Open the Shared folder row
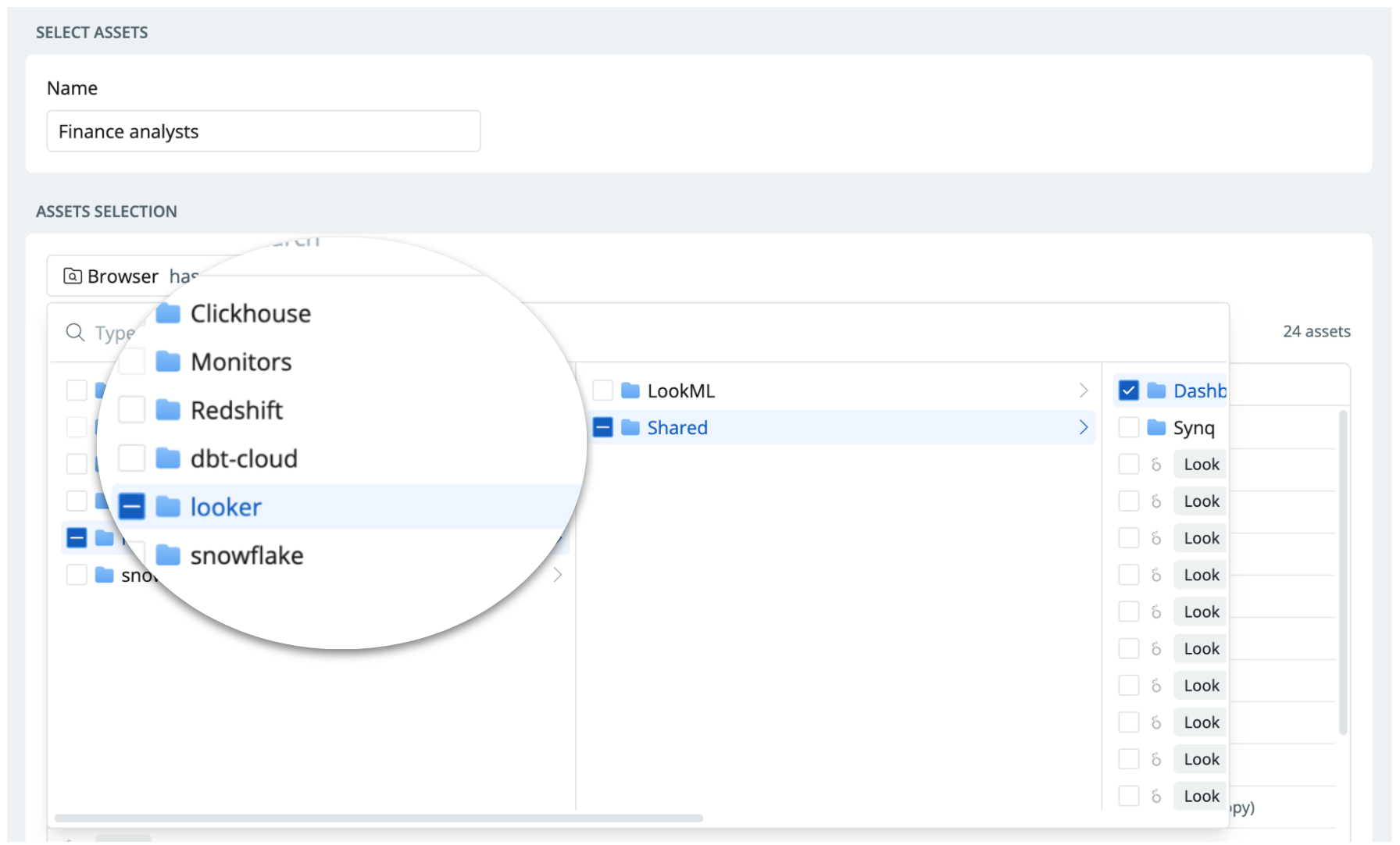 tap(841, 427)
